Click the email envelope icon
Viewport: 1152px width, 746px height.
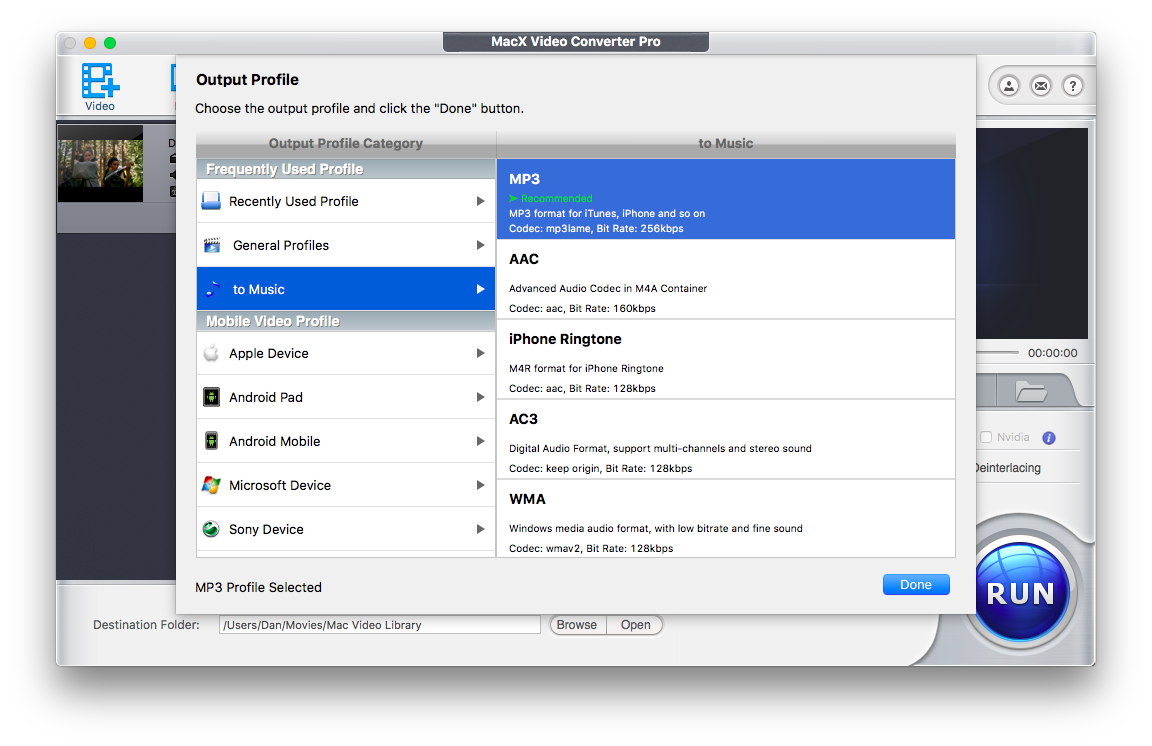[1040, 86]
